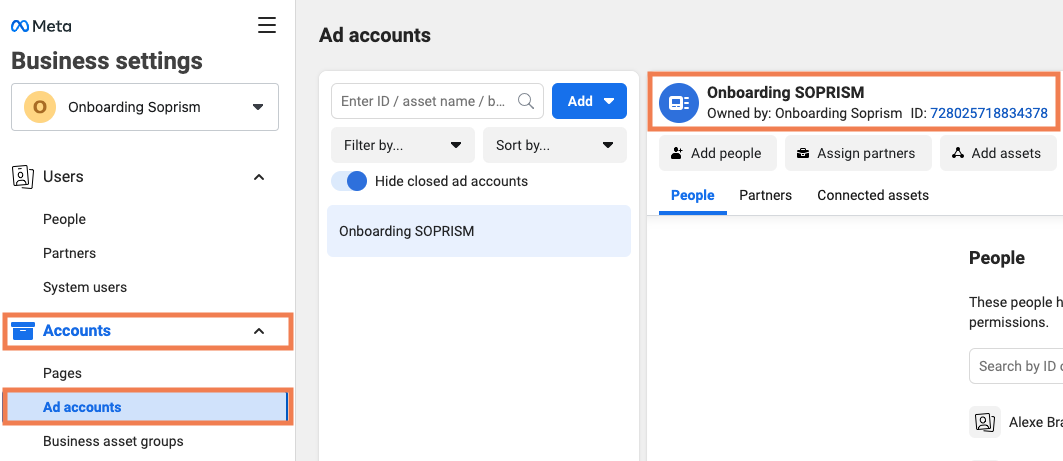Collapse the Accounts section chevron

258,331
